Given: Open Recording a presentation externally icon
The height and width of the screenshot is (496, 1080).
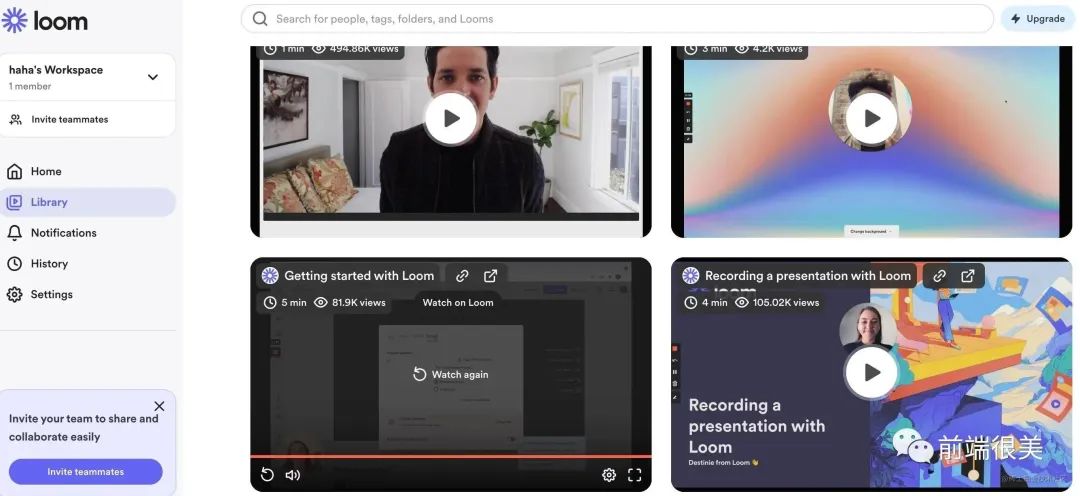Looking at the screenshot, I should pyautogui.click(x=968, y=276).
